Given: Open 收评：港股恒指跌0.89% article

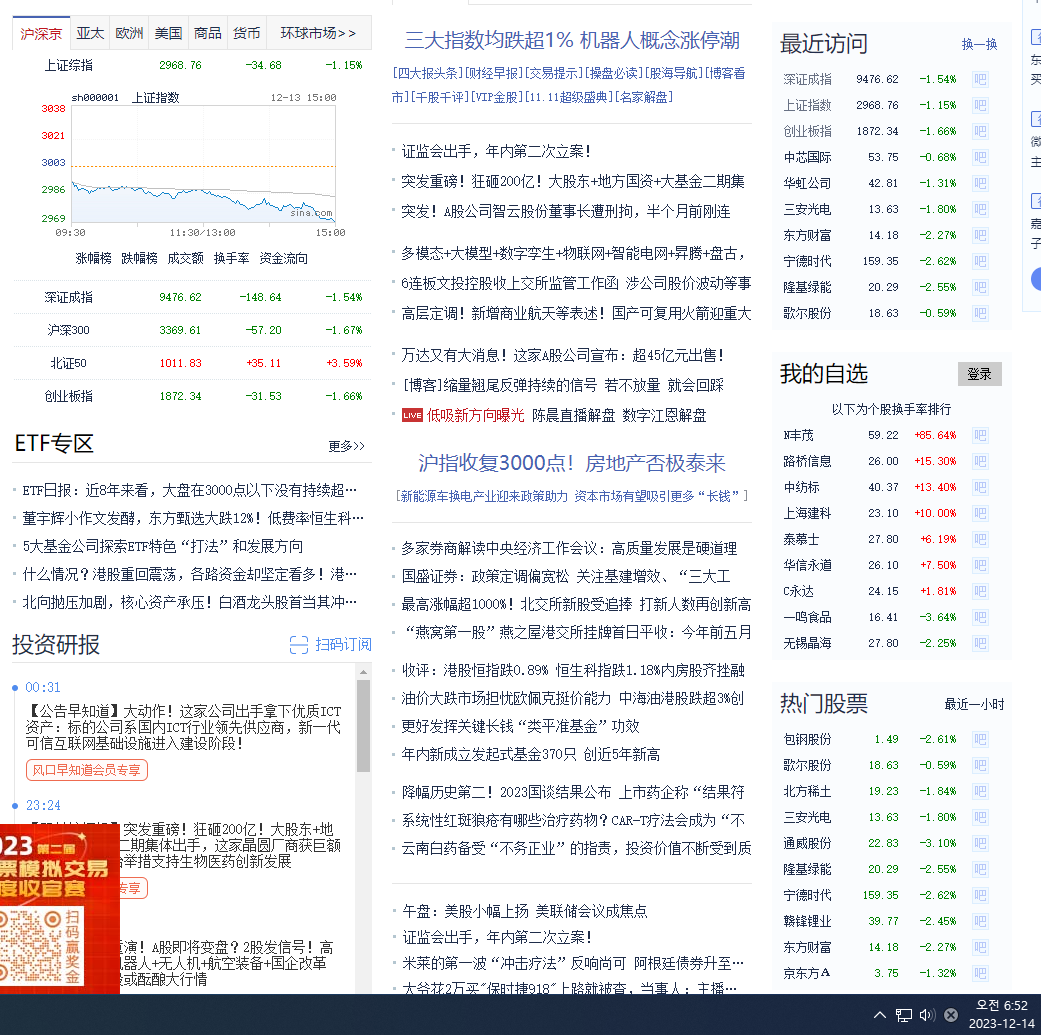Looking at the screenshot, I should [573, 671].
